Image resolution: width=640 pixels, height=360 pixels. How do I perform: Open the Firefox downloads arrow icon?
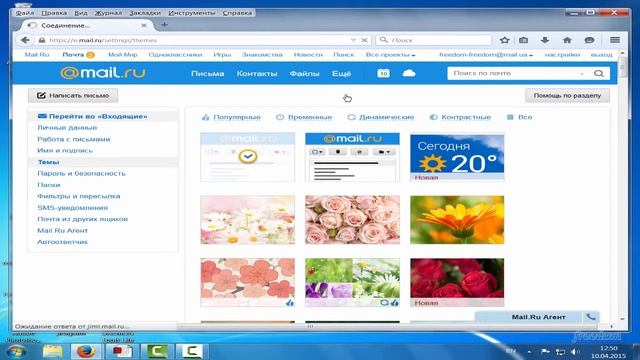(x=545, y=40)
